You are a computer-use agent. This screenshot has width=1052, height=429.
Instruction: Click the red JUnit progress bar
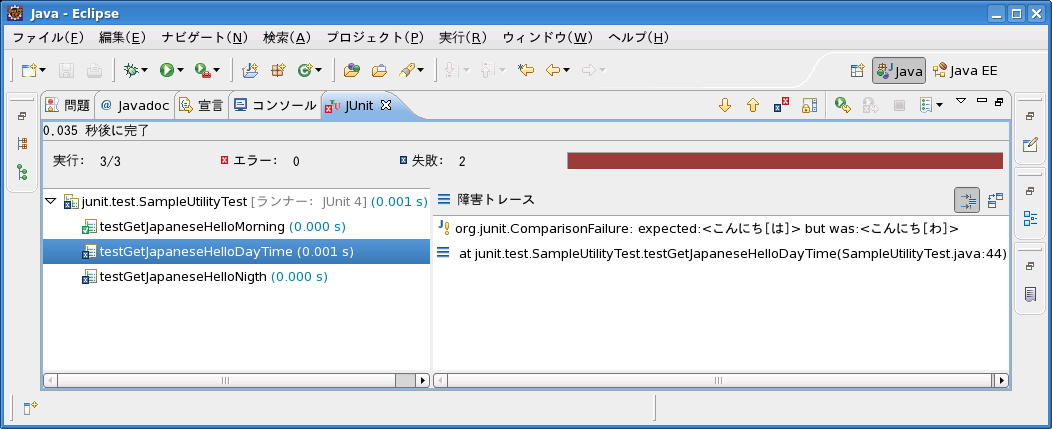coord(785,160)
